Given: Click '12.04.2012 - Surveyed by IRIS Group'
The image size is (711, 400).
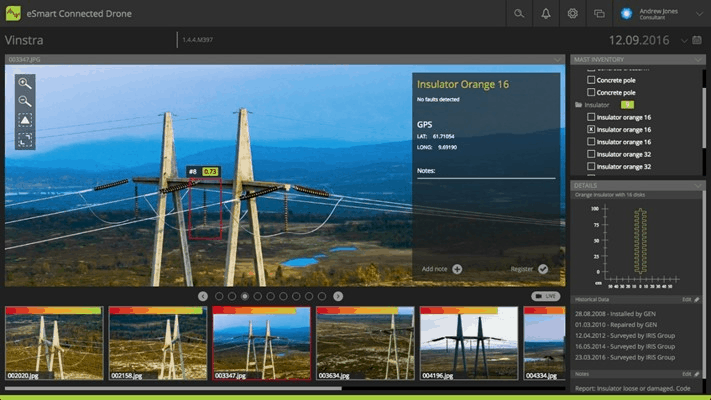Looking at the screenshot, I should (625, 336).
